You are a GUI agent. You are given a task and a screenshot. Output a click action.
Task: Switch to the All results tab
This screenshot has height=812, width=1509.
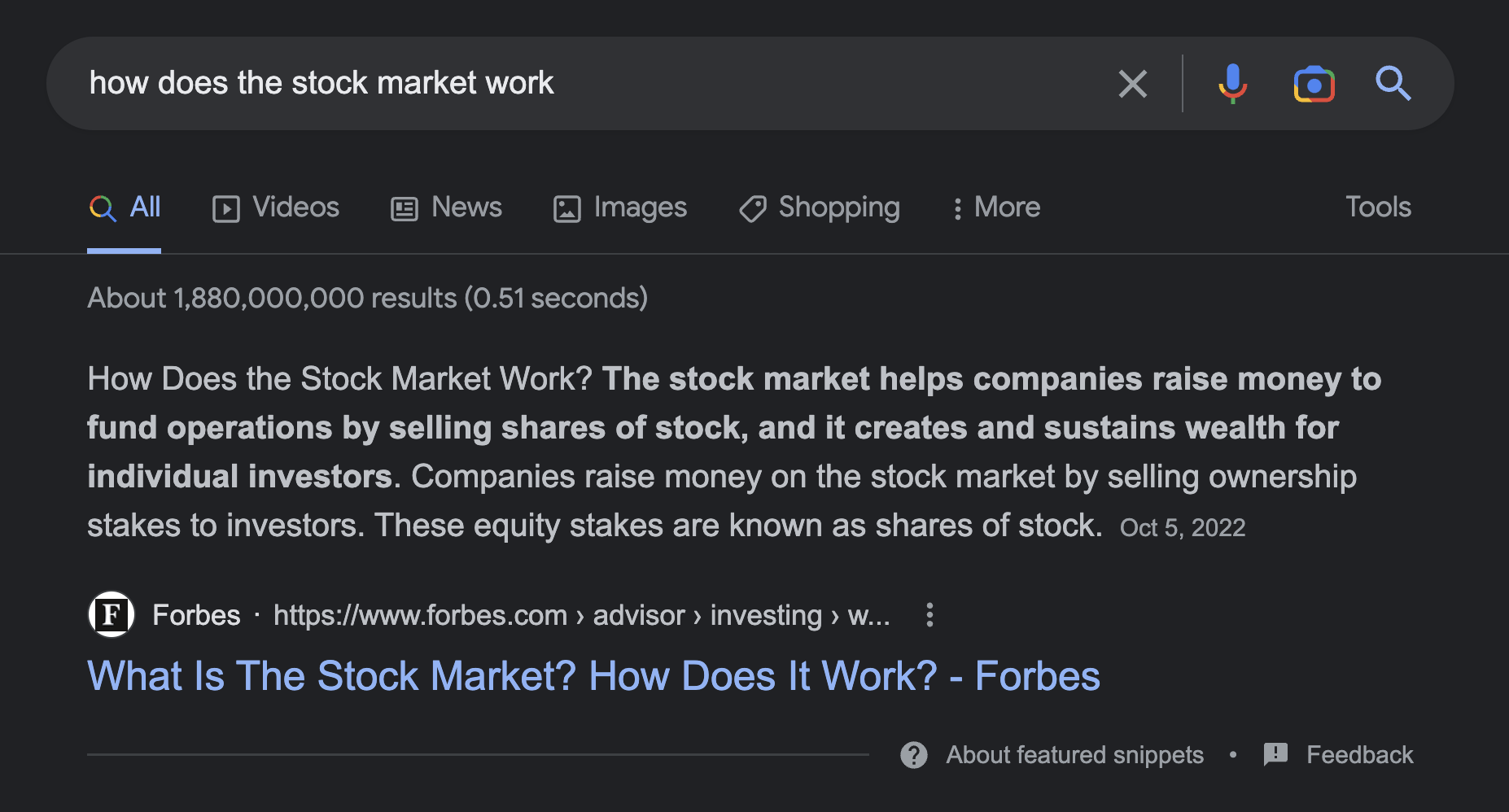[135, 208]
